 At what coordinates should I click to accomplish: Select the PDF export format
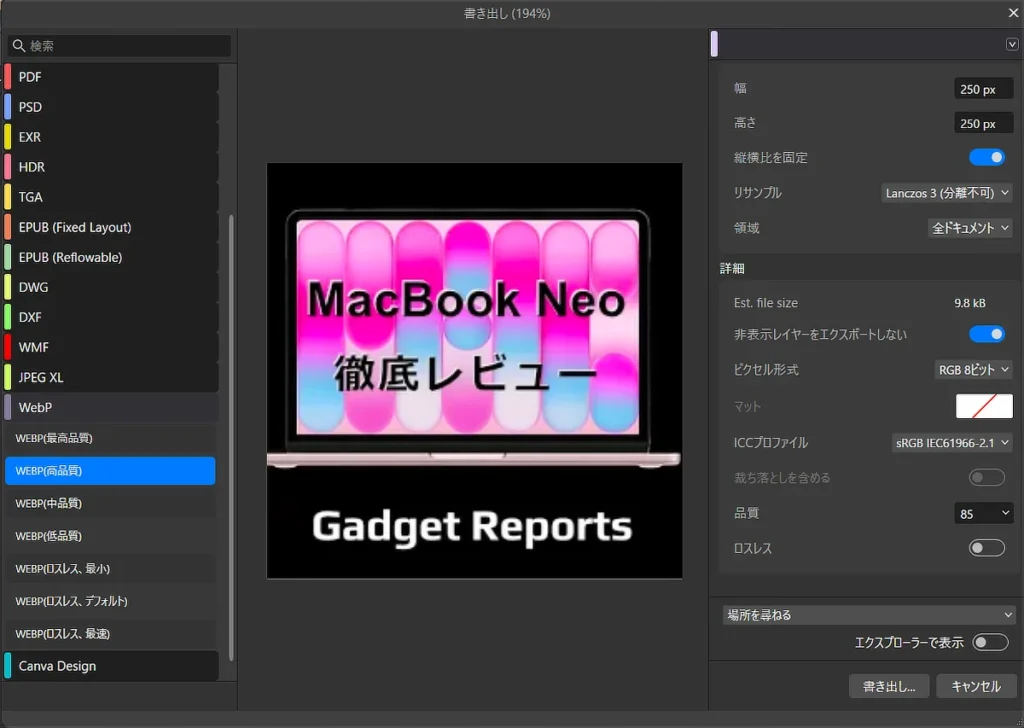coord(111,77)
